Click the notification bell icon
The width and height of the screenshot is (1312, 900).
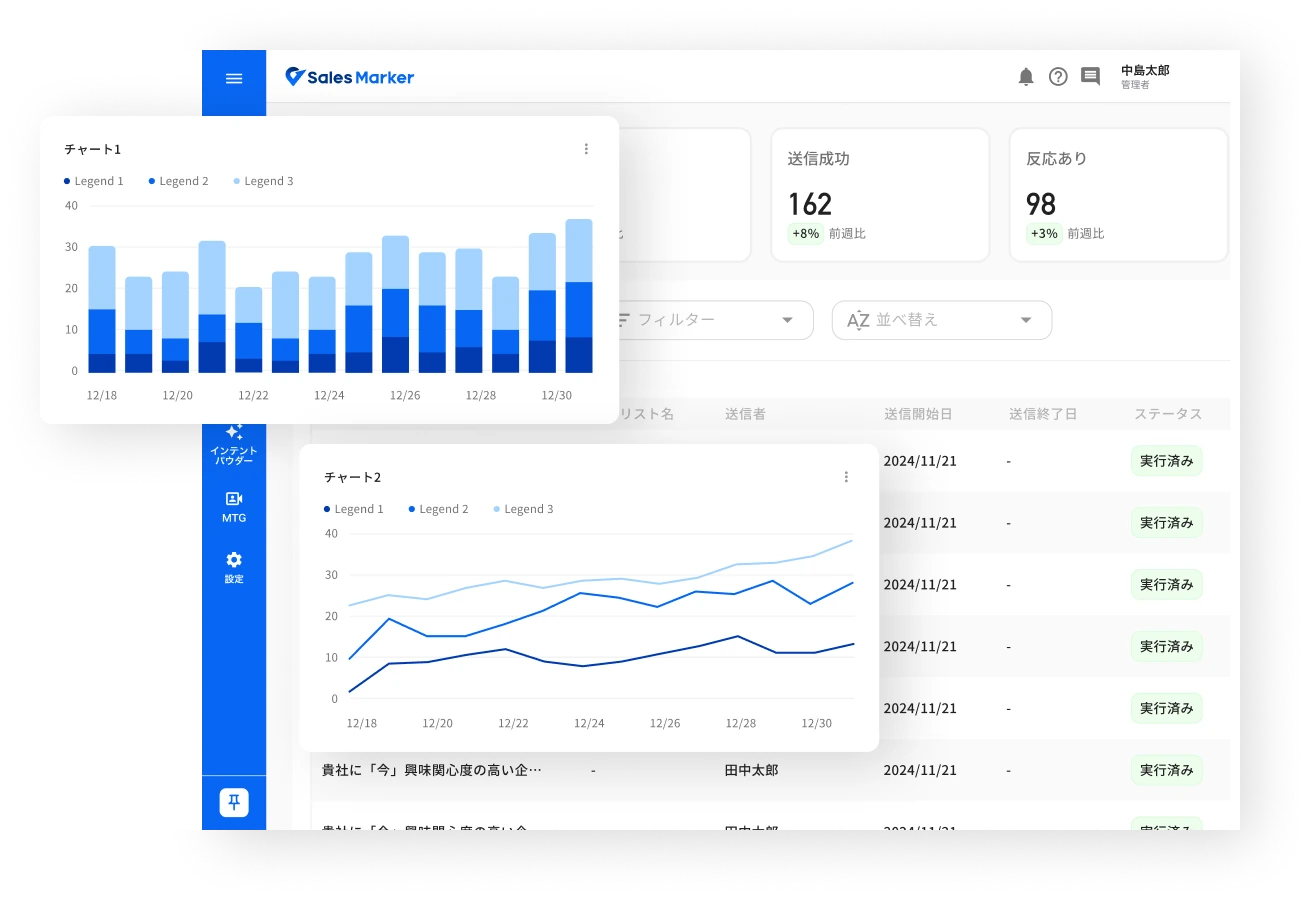click(x=1025, y=77)
